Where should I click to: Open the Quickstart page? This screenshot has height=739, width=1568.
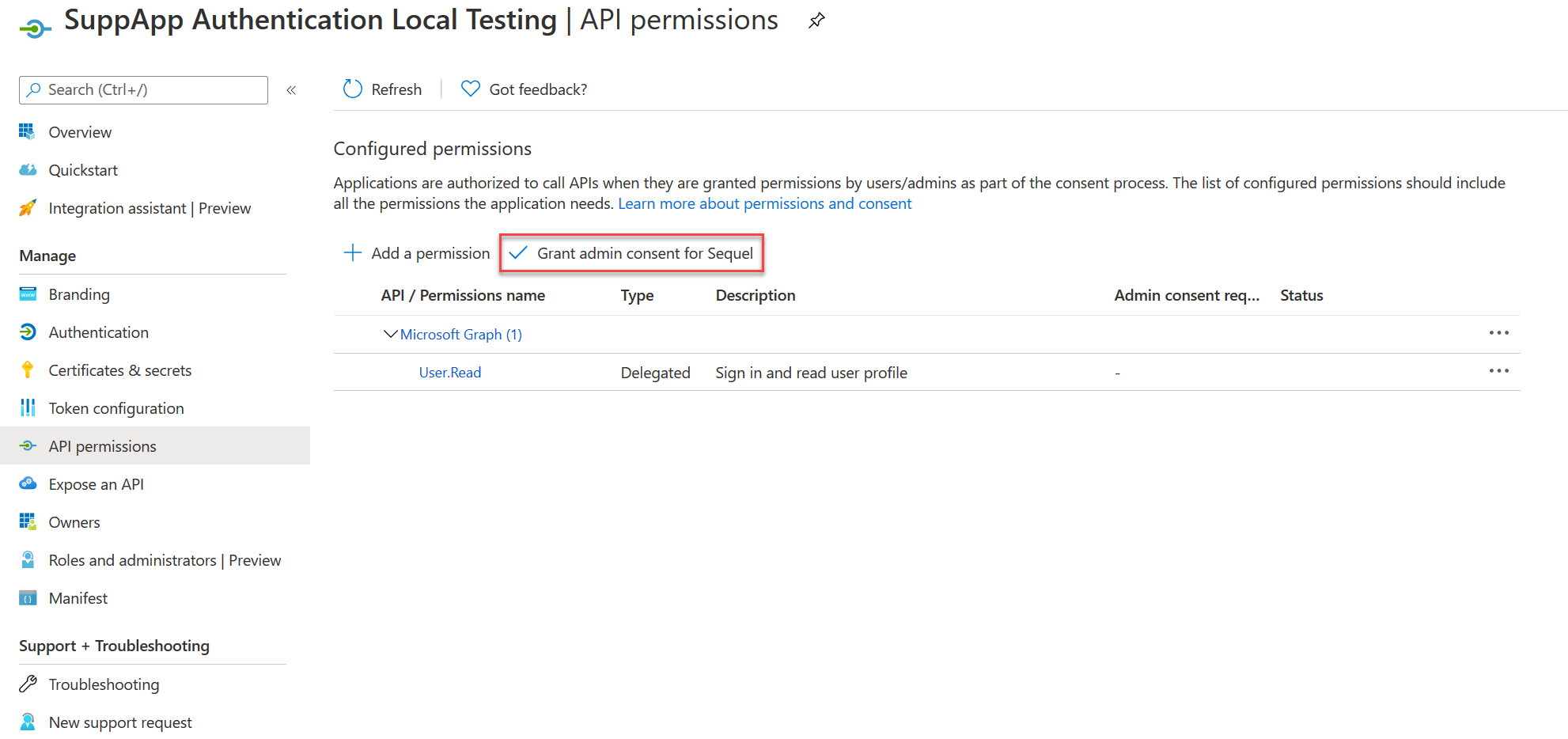point(83,170)
